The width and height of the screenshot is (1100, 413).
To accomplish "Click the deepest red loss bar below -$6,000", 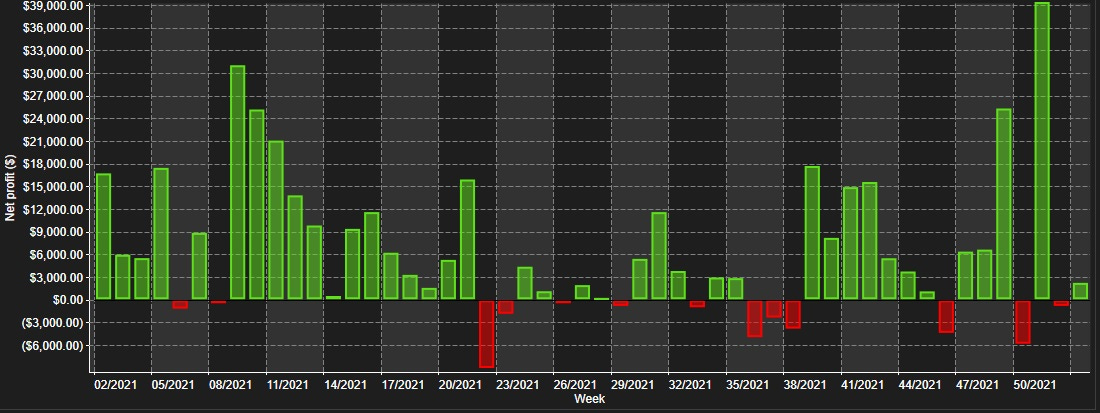I will [487, 334].
